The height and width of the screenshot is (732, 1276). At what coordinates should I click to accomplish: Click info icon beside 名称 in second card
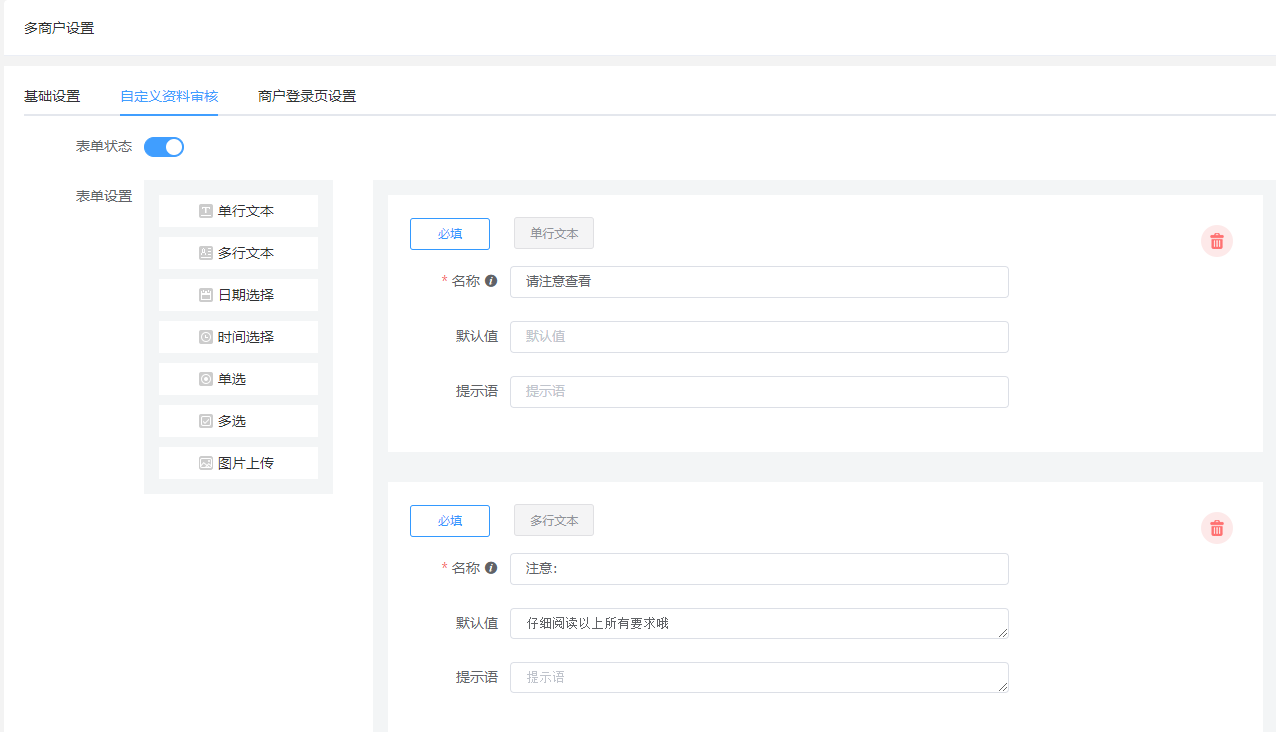491,568
